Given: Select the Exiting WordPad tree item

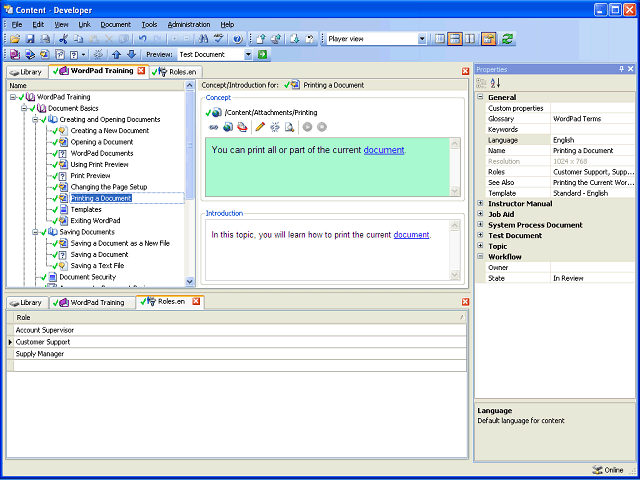Looking at the screenshot, I should coord(95,220).
